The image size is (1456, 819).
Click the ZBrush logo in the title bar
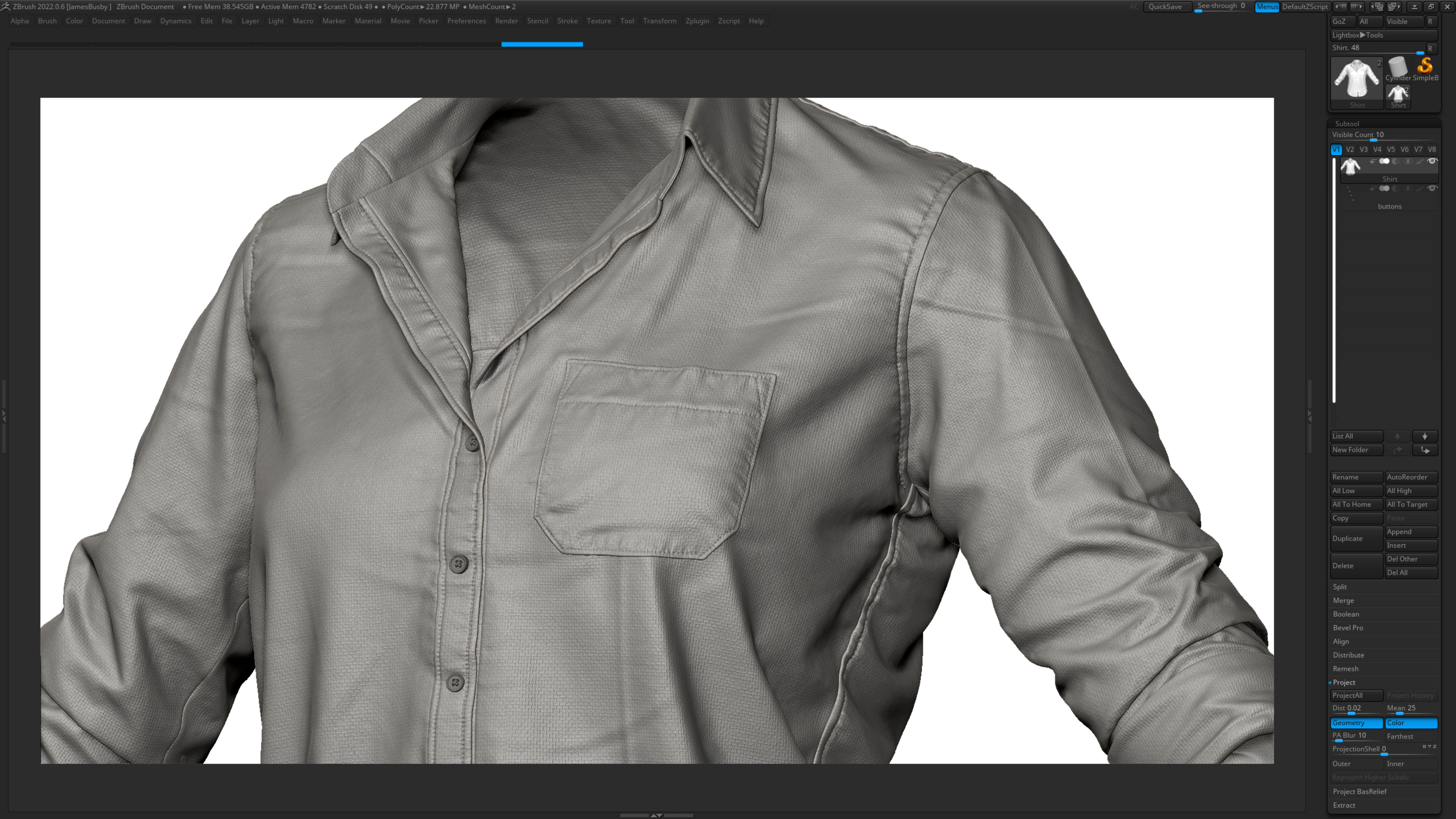pyautogui.click(x=6, y=6)
